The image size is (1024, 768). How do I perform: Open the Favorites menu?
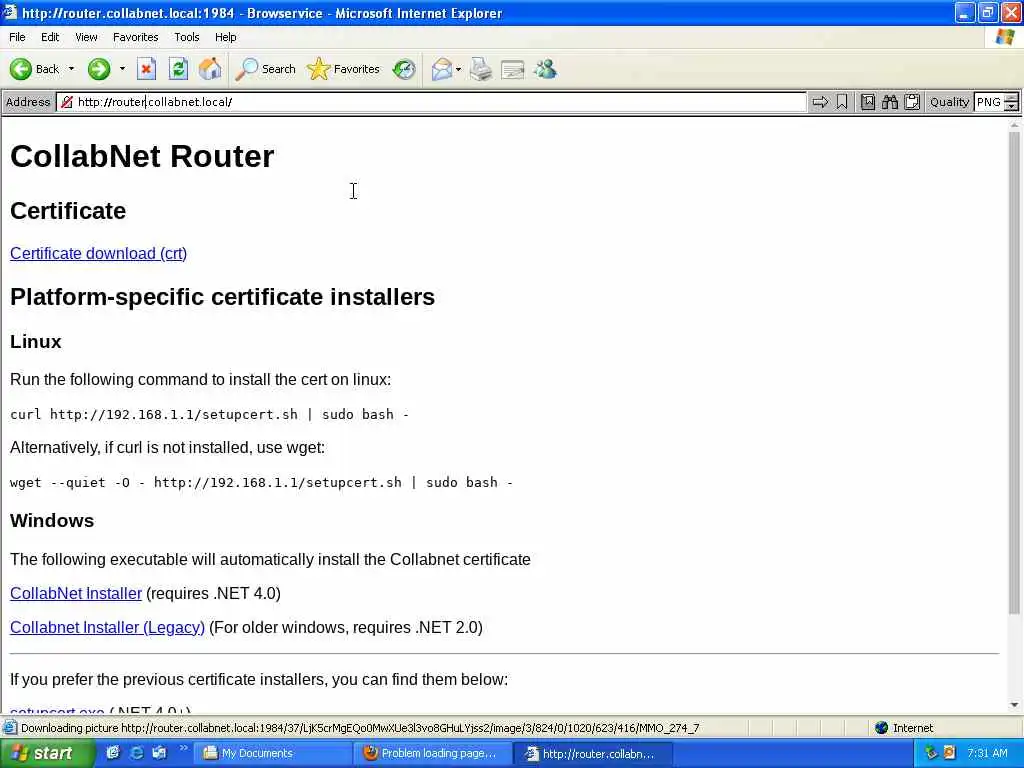point(135,37)
